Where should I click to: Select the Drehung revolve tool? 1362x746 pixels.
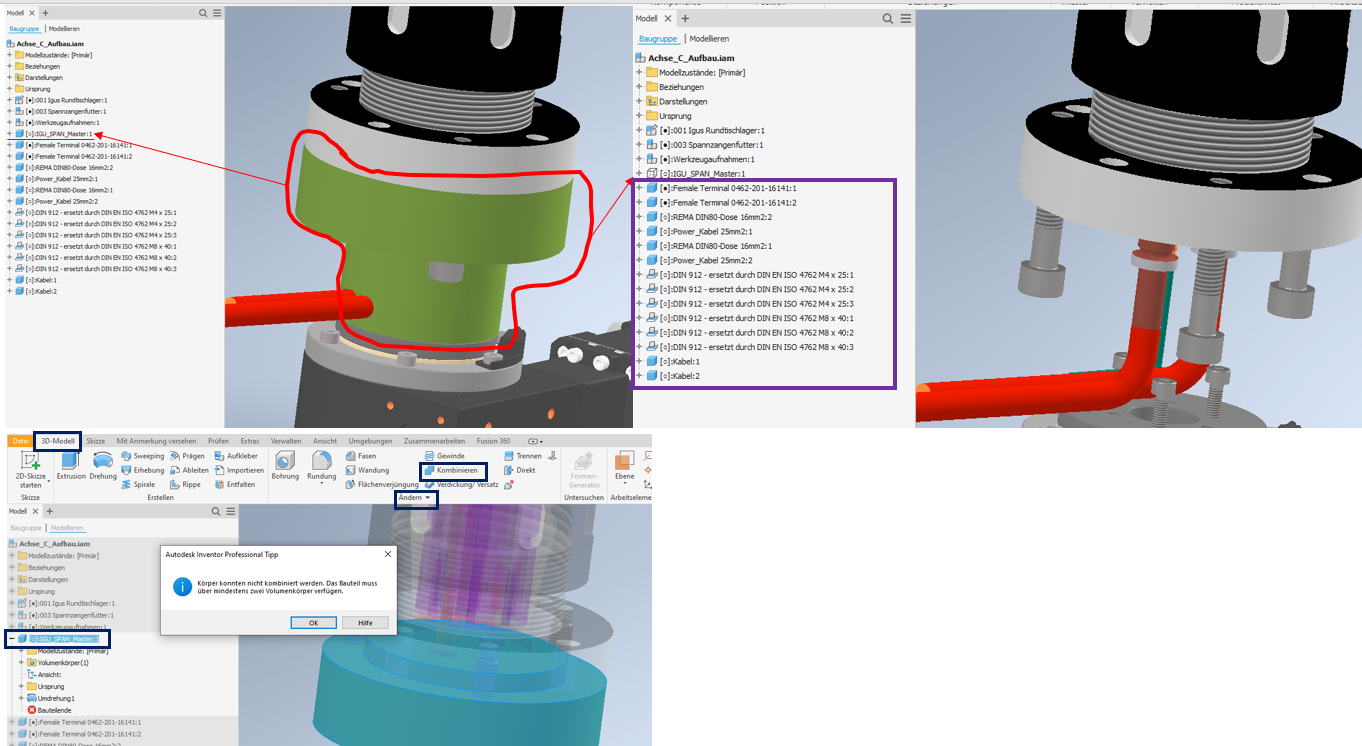[x=103, y=465]
